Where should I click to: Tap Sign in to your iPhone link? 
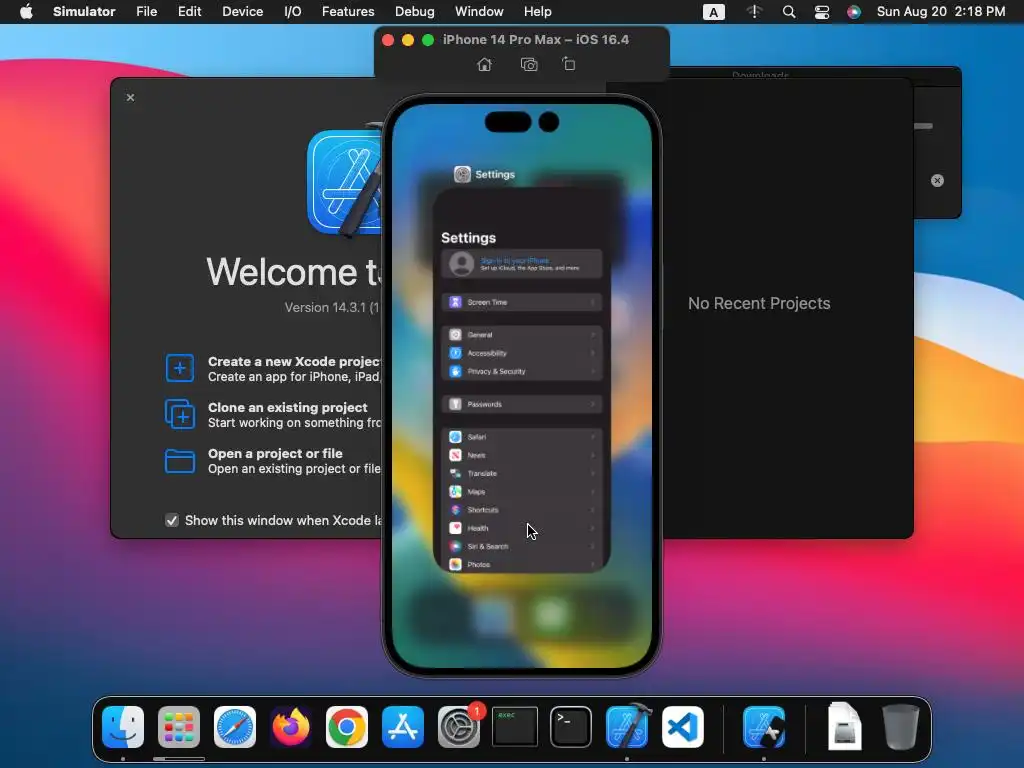(515, 260)
